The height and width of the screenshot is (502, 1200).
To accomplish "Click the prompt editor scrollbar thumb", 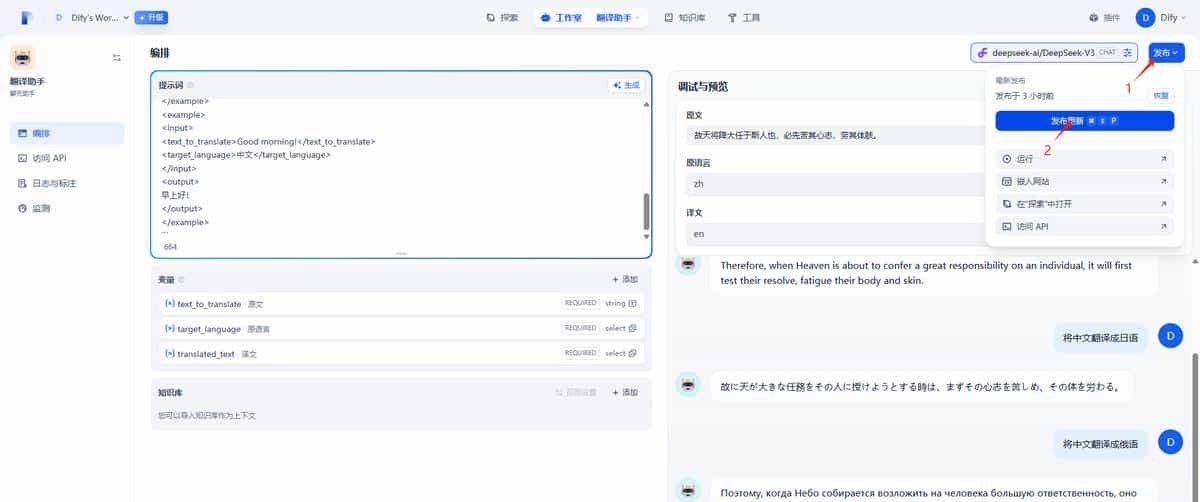I will [646, 212].
